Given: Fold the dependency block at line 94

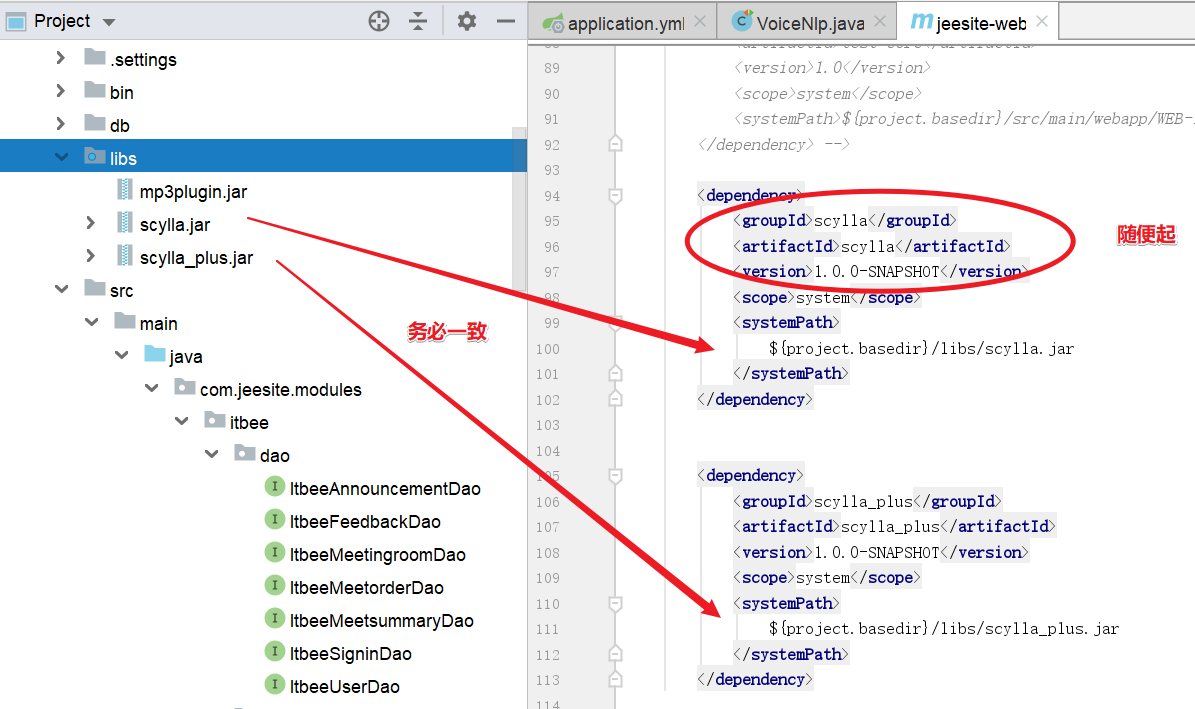Looking at the screenshot, I should tap(616, 196).
